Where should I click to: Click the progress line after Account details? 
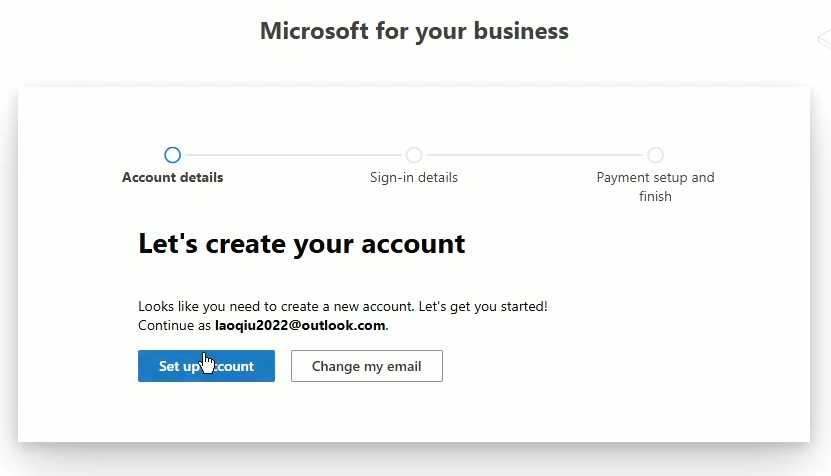293,155
